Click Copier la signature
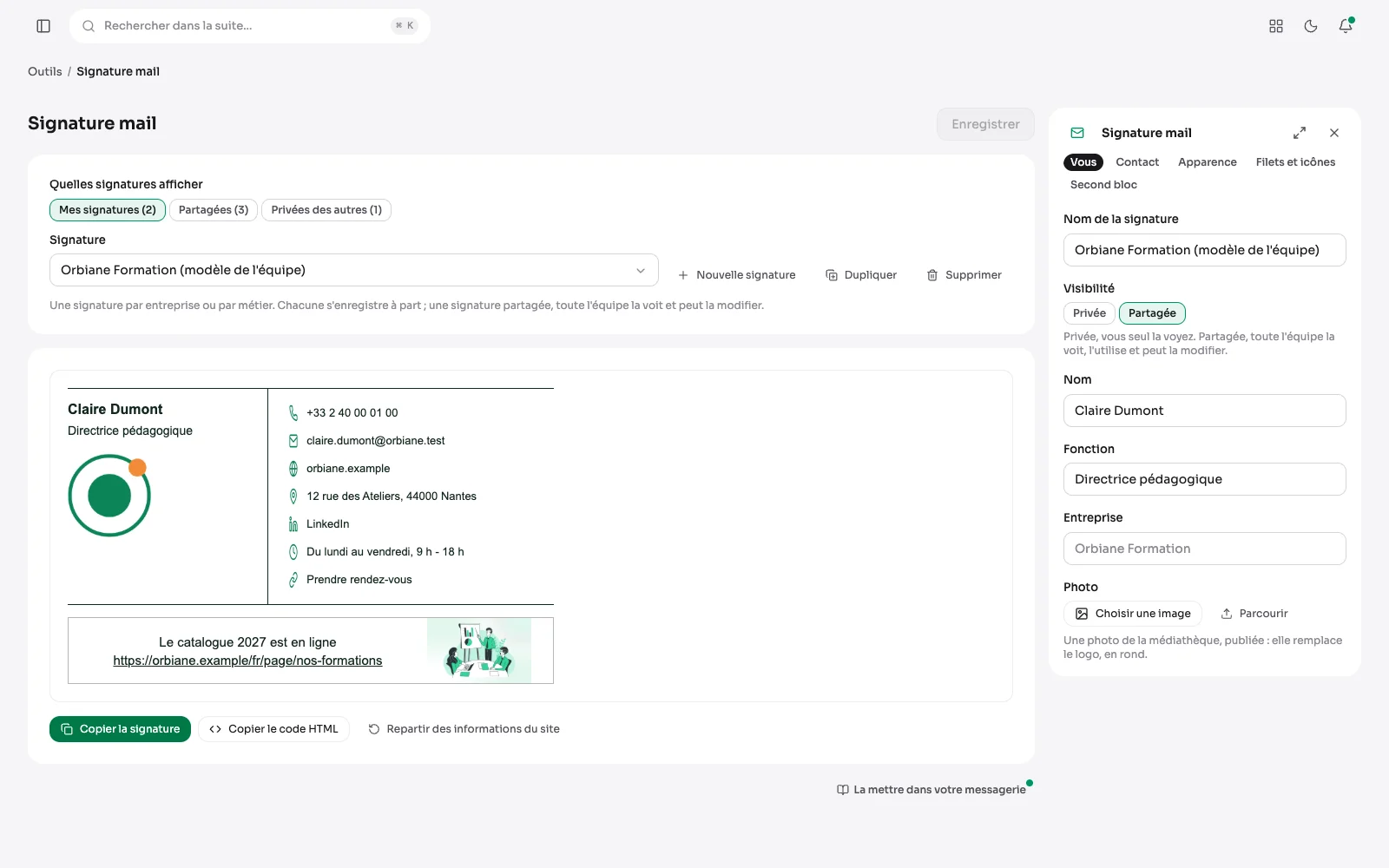Screen dimensions: 1389x868 point(120,729)
